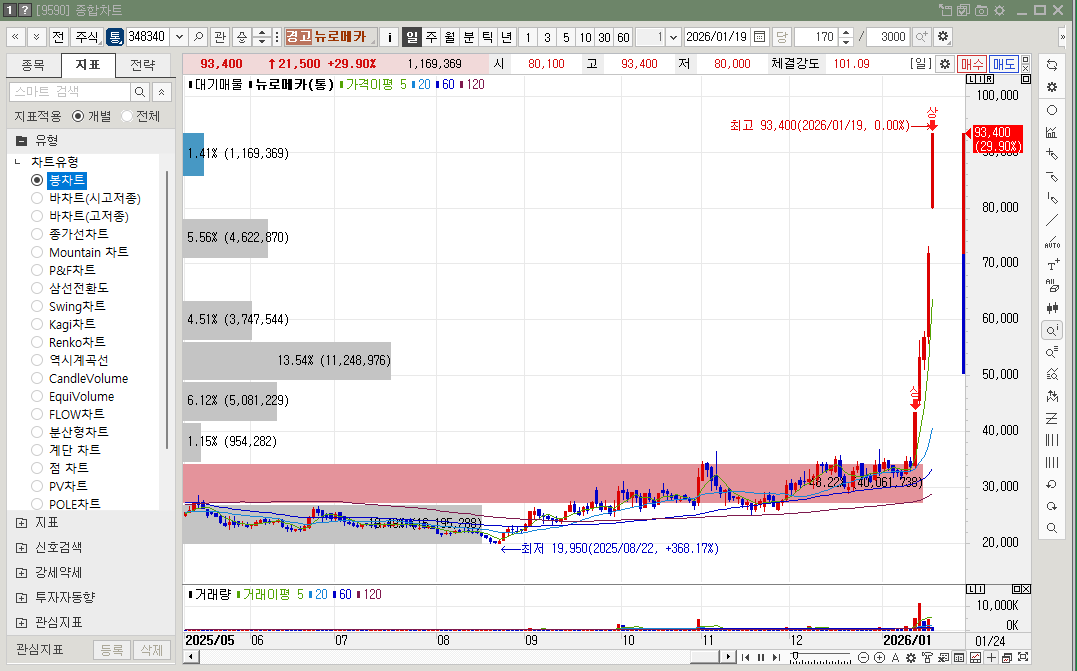This screenshot has height=671, width=1077.
Task: Switch to the 지표 tab
Action: (88, 65)
